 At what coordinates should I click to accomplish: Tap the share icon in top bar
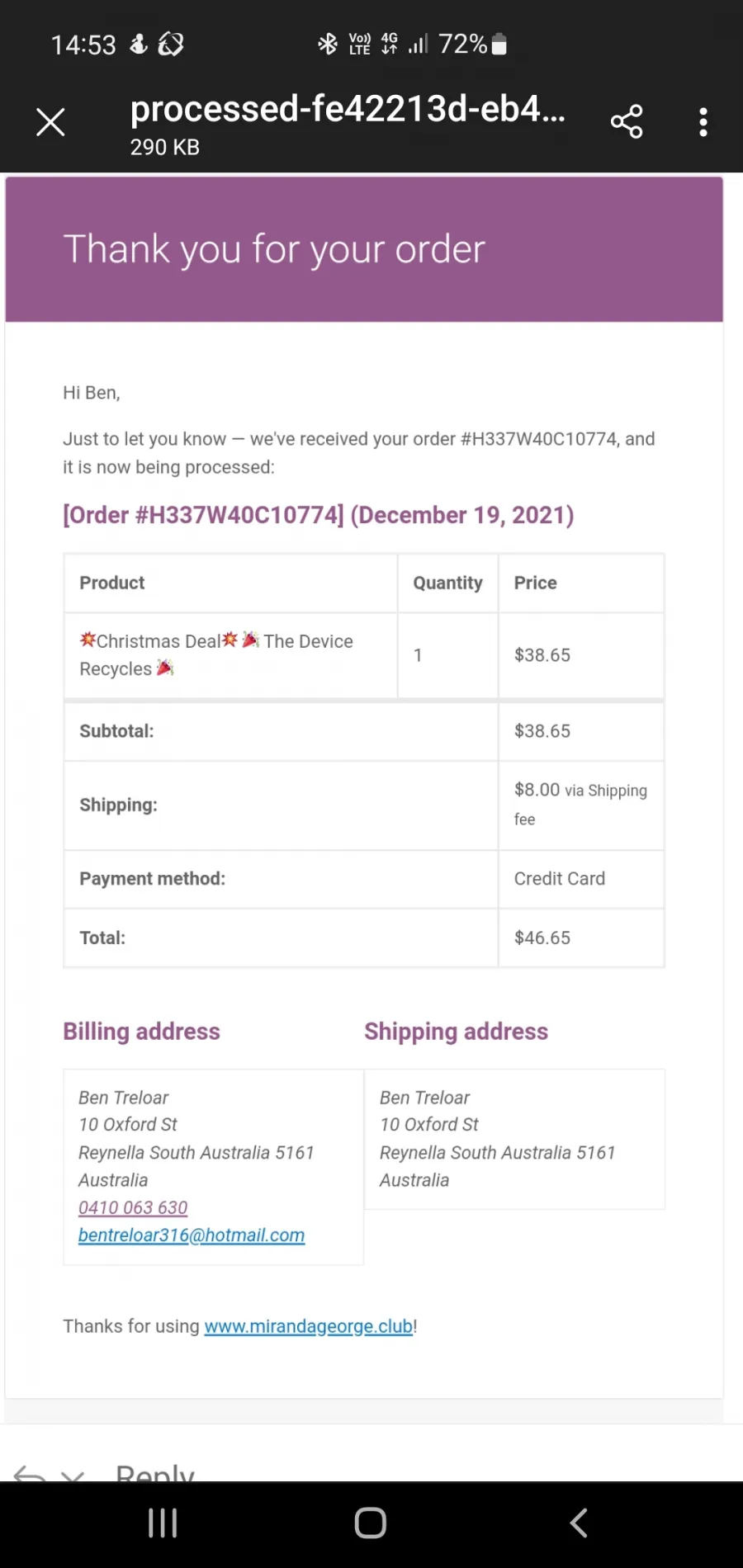(627, 122)
